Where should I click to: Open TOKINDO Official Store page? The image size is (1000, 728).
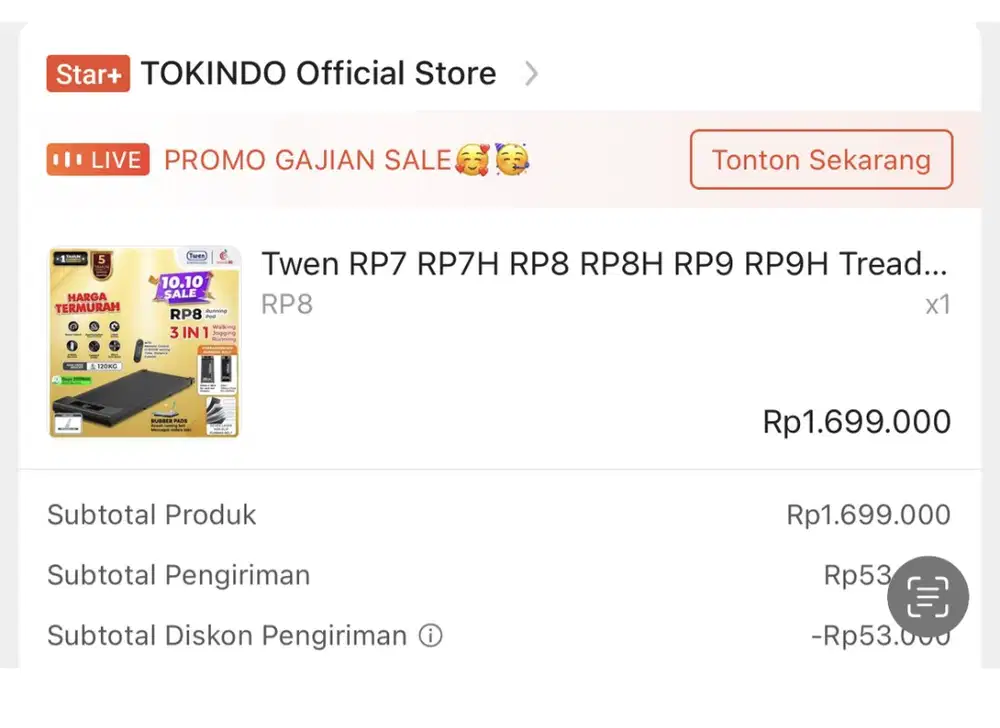tap(318, 73)
